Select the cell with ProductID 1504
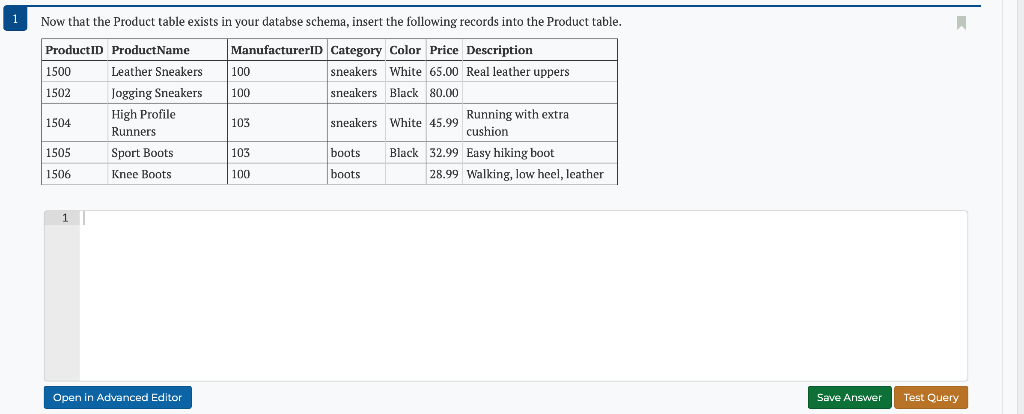 pos(74,123)
